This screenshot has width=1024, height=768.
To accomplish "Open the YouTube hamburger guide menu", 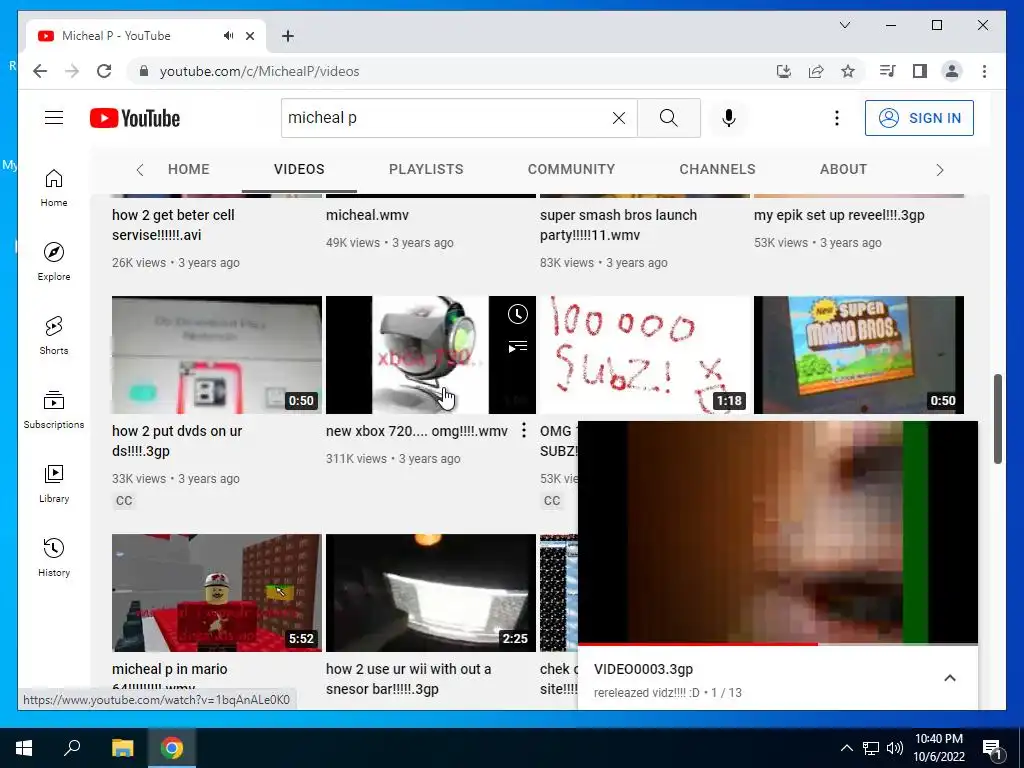I will [54, 118].
